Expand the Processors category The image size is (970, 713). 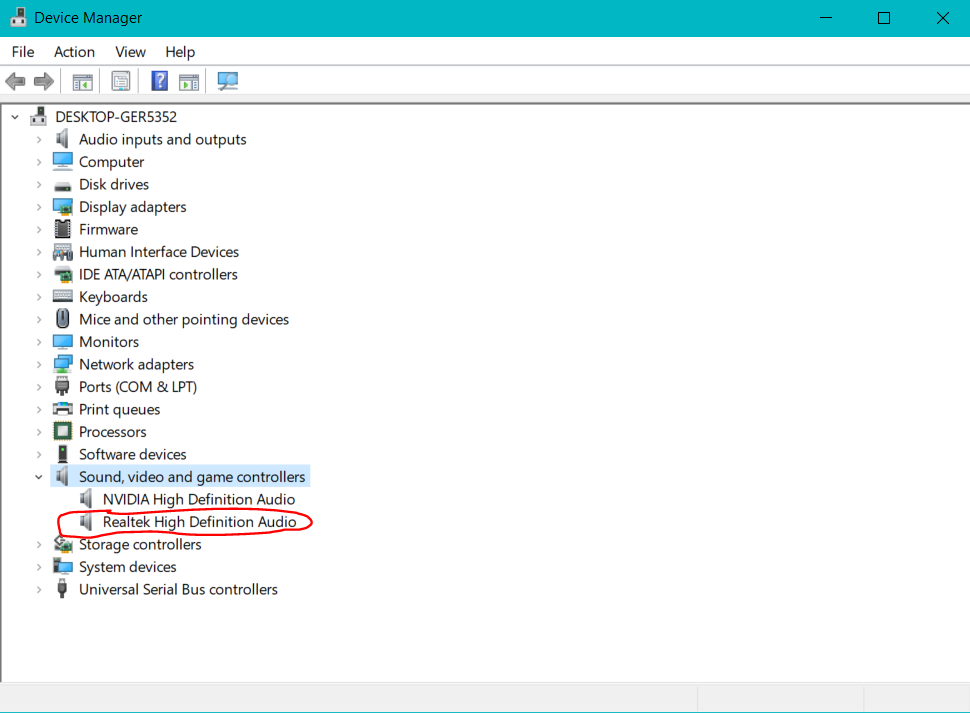click(39, 432)
